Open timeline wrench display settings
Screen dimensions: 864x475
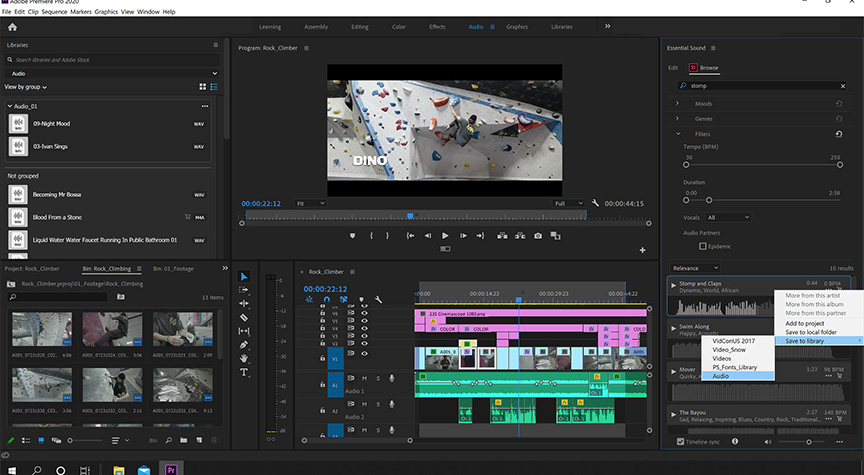coord(378,299)
